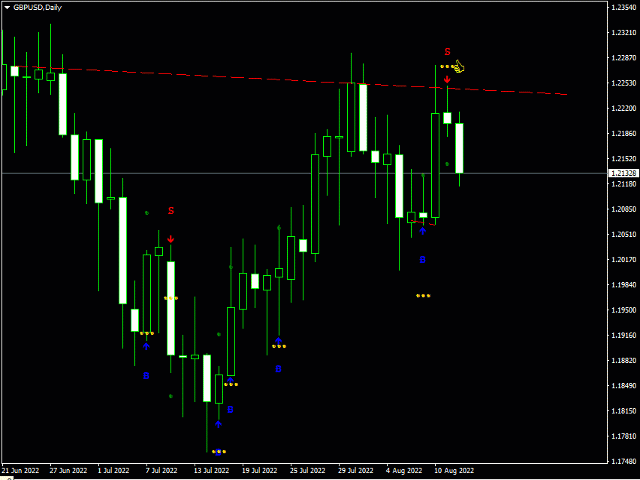The image size is (640, 480).
Task: Click the 25 Jul 2022 date label
Action: point(309,469)
